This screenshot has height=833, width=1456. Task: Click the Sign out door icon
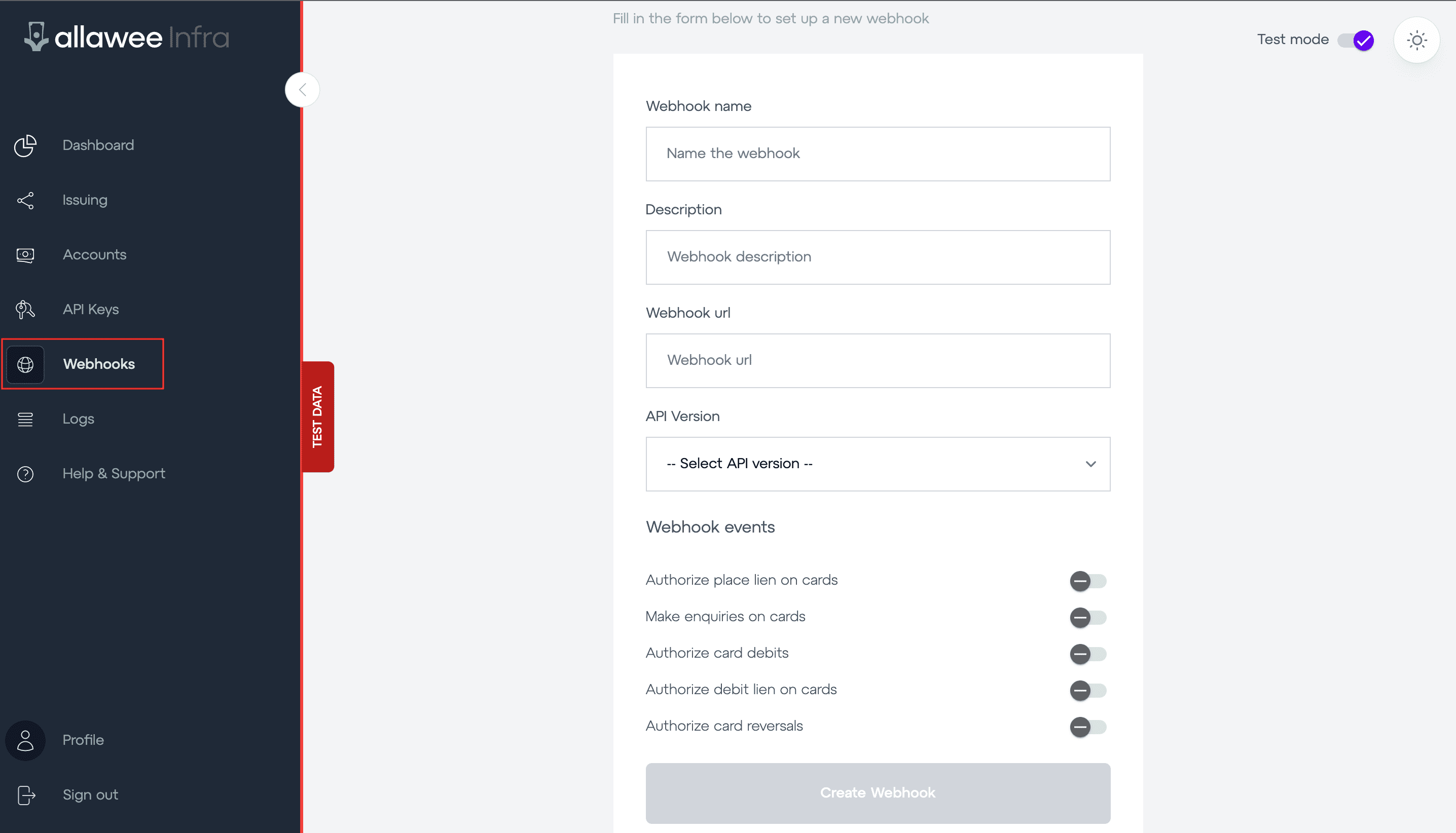pyautogui.click(x=26, y=795)
